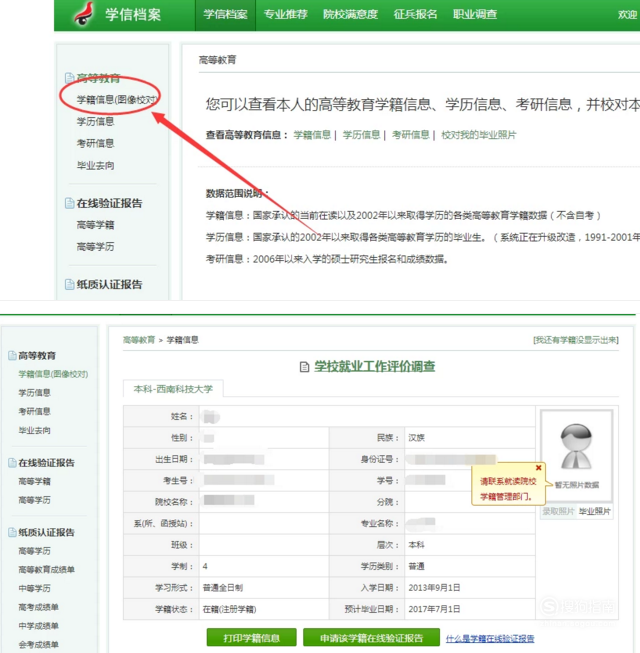Open 校对我的毕业照片 link
This screenshot has width=640, height=653.
(479, 135)
